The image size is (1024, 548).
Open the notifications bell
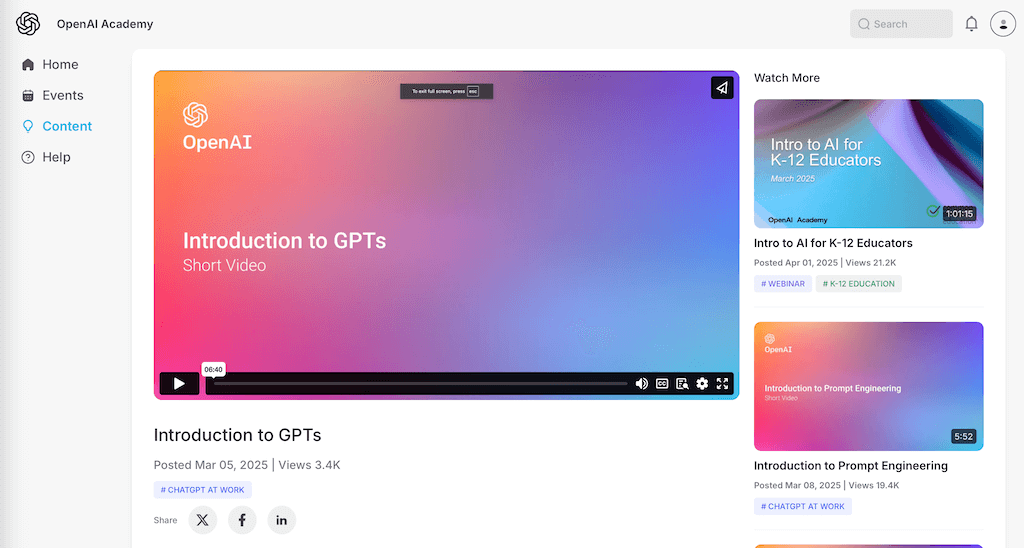tap(971, 24)
